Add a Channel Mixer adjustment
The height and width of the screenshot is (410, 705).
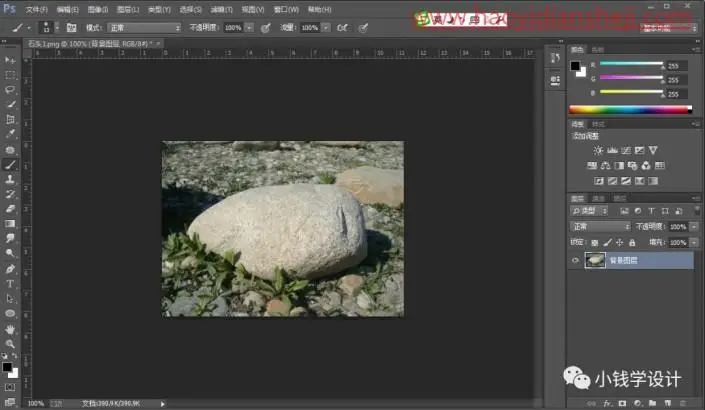coord(646,165)
